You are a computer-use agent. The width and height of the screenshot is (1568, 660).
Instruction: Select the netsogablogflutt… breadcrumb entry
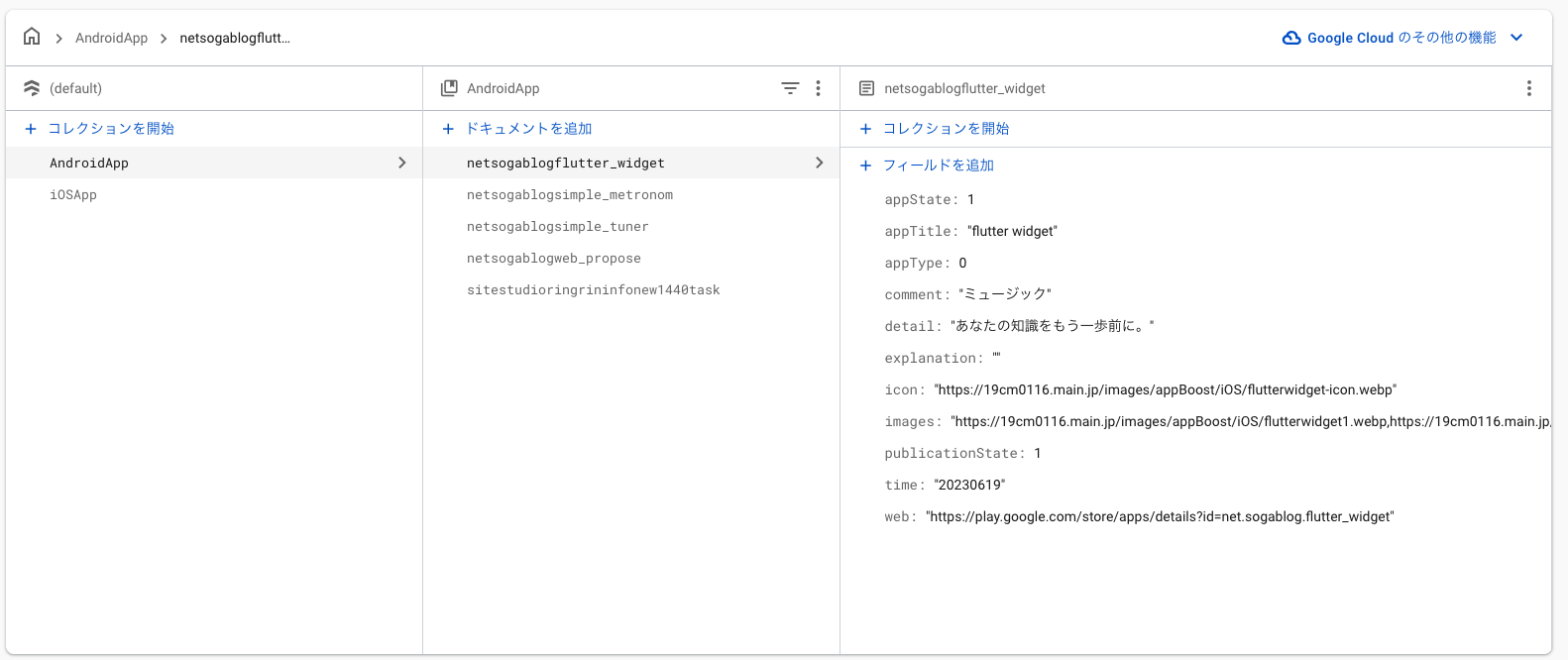coord(235,38)
